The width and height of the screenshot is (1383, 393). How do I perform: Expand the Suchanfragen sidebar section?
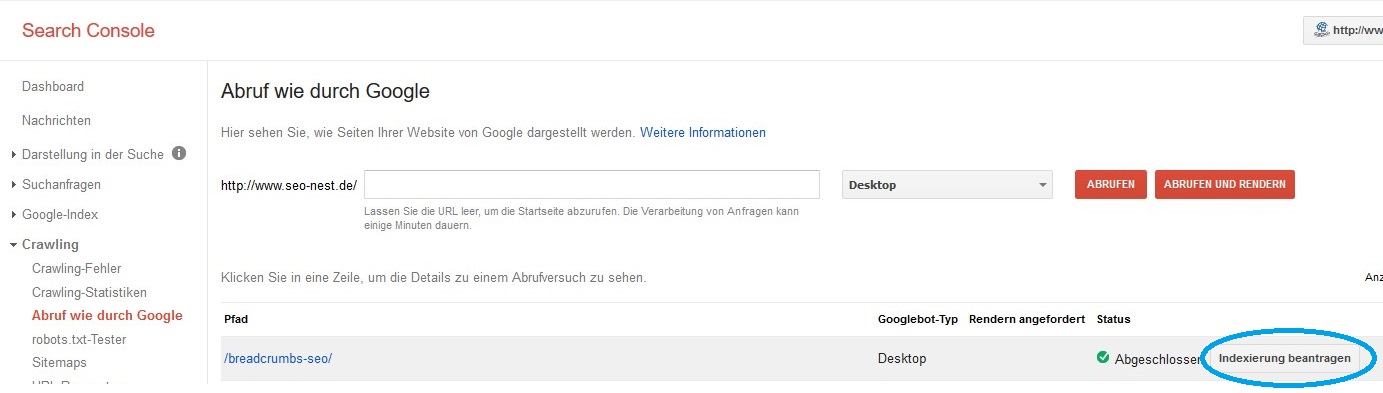14,185
